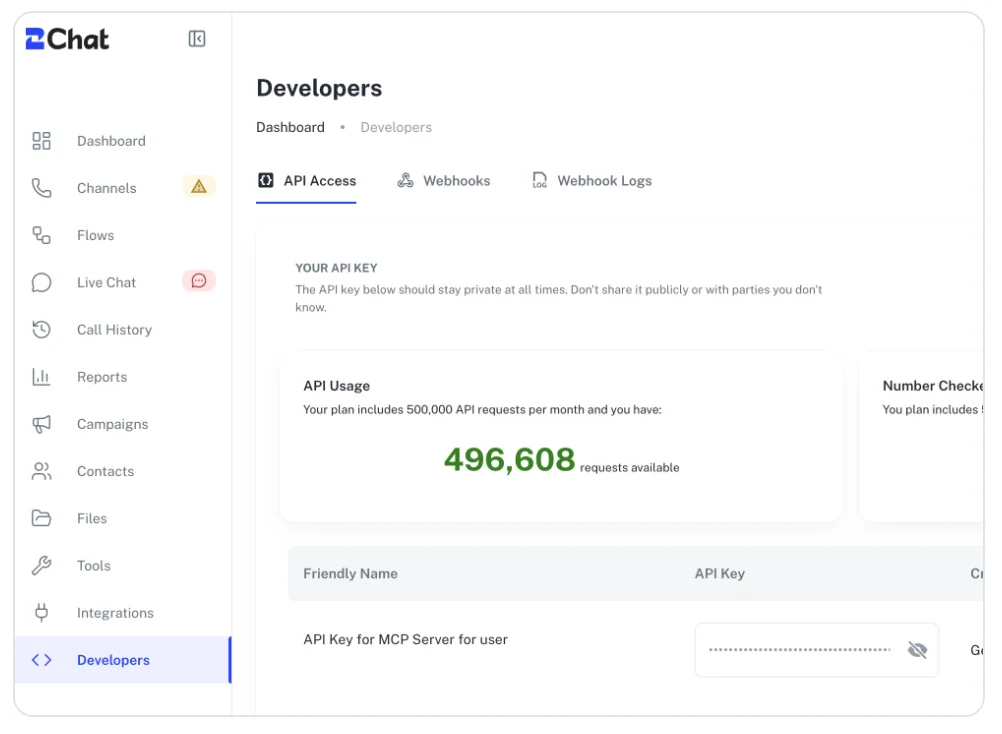Click the Reports bar chart icon
The image size is (1002, 734).
point(42,377)
